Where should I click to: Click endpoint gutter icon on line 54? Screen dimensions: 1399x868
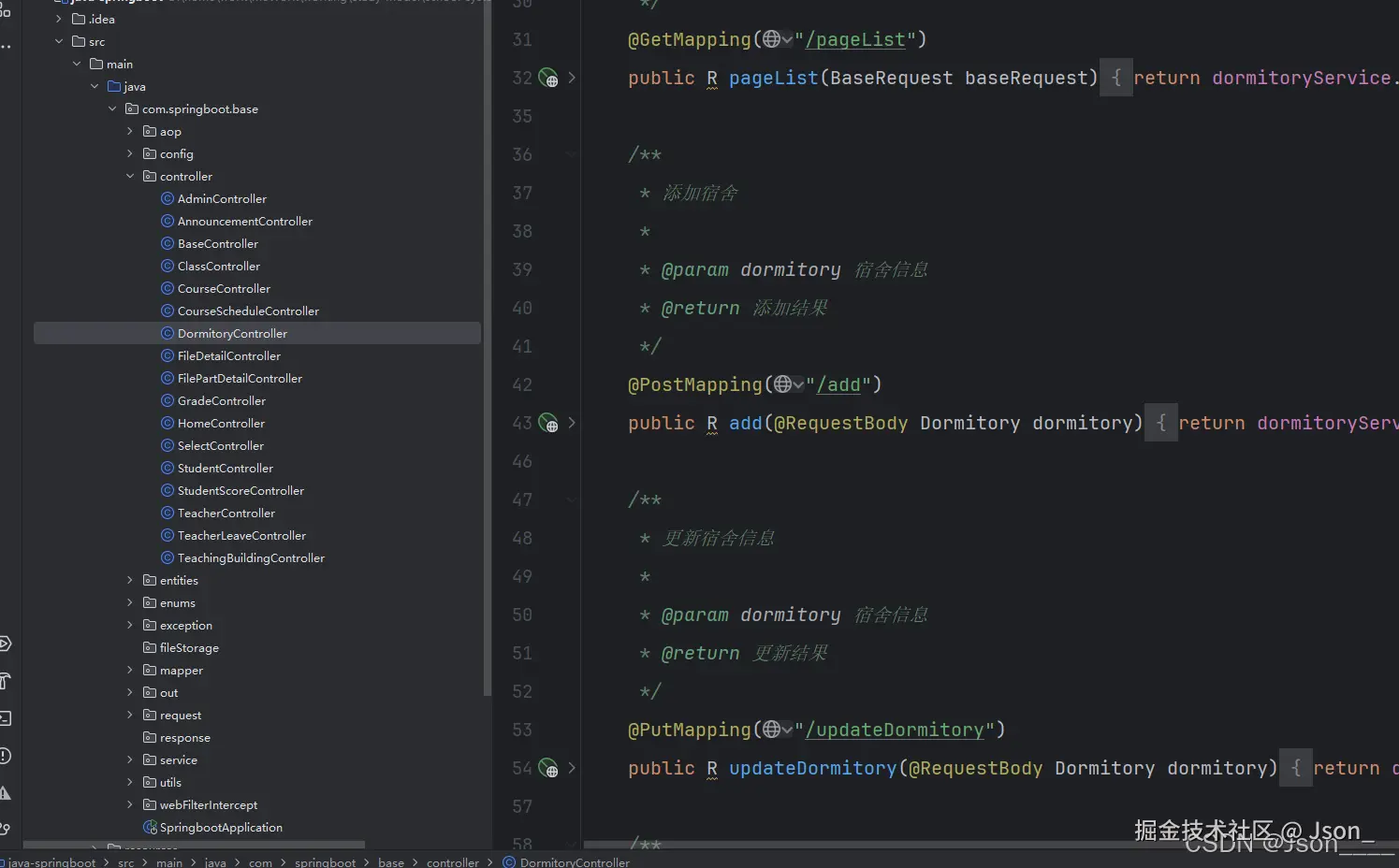coord(548,768)
